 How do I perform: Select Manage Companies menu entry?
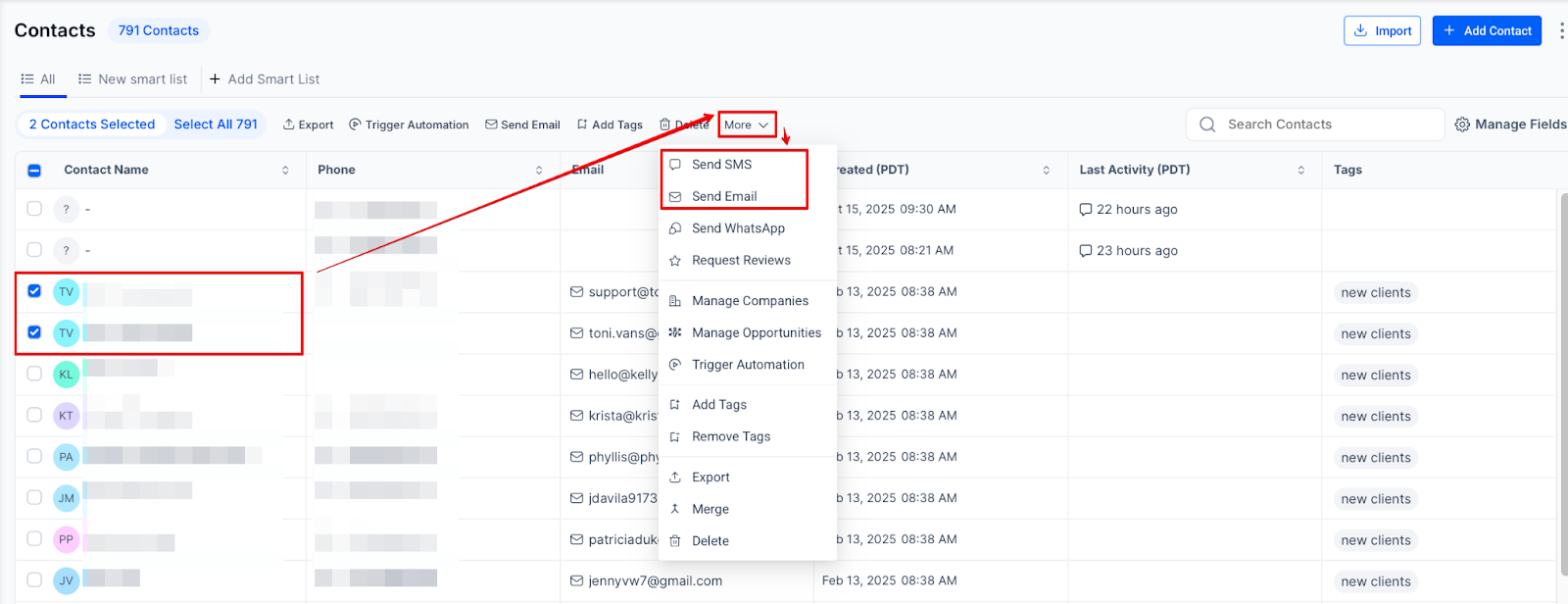pyautogui.click(x=747, y=301)
